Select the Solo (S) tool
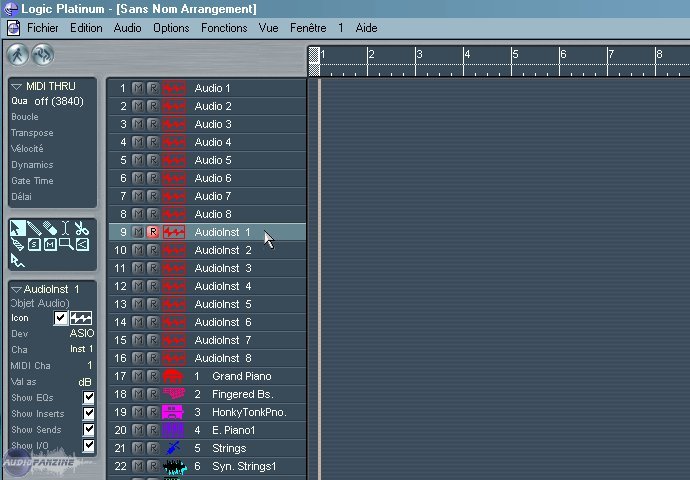Viewport: 690px width, 480px height. tap(34, 244)
